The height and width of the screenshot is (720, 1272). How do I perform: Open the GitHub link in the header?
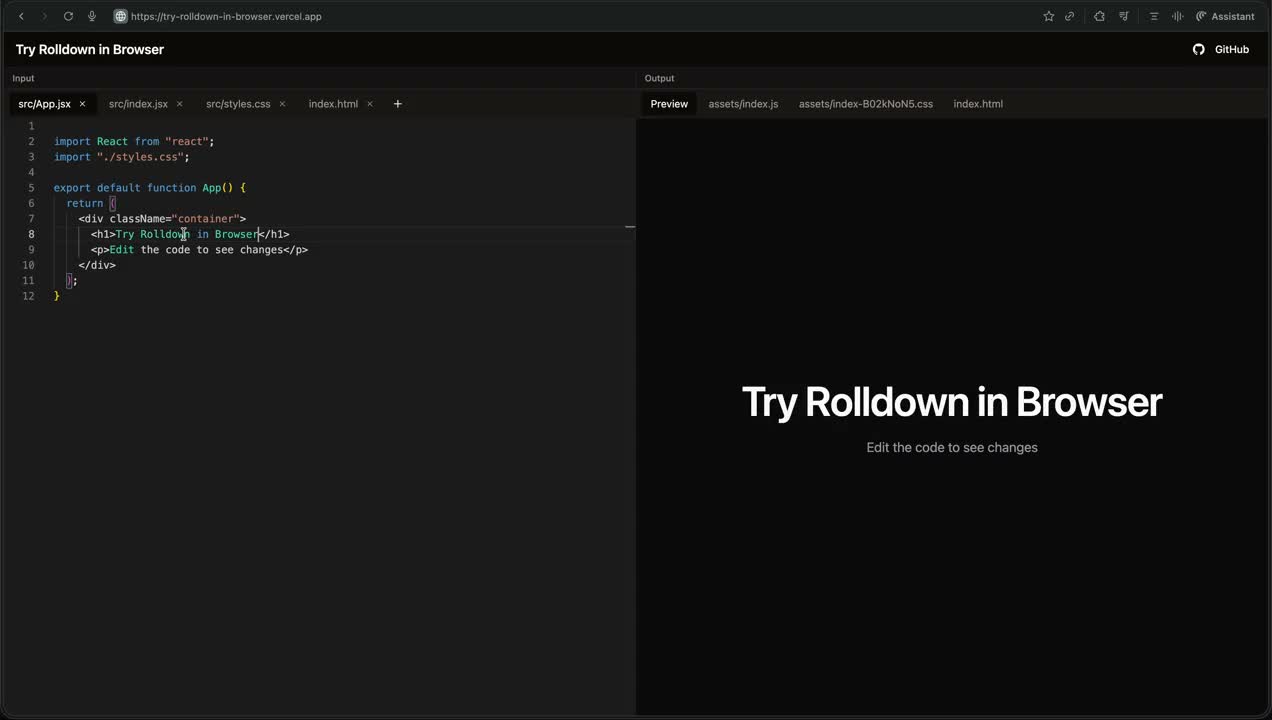click(1231, 49)
